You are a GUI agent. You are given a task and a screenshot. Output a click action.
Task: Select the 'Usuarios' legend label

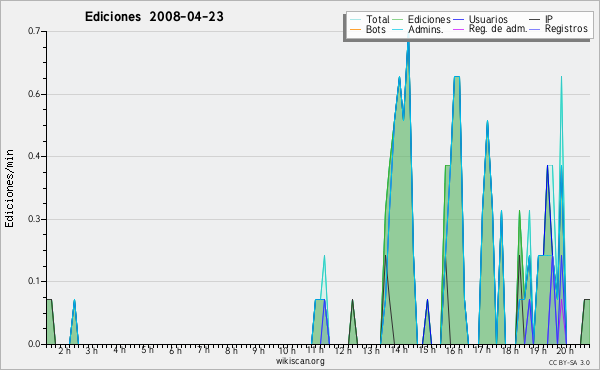[x=488, y=19]
